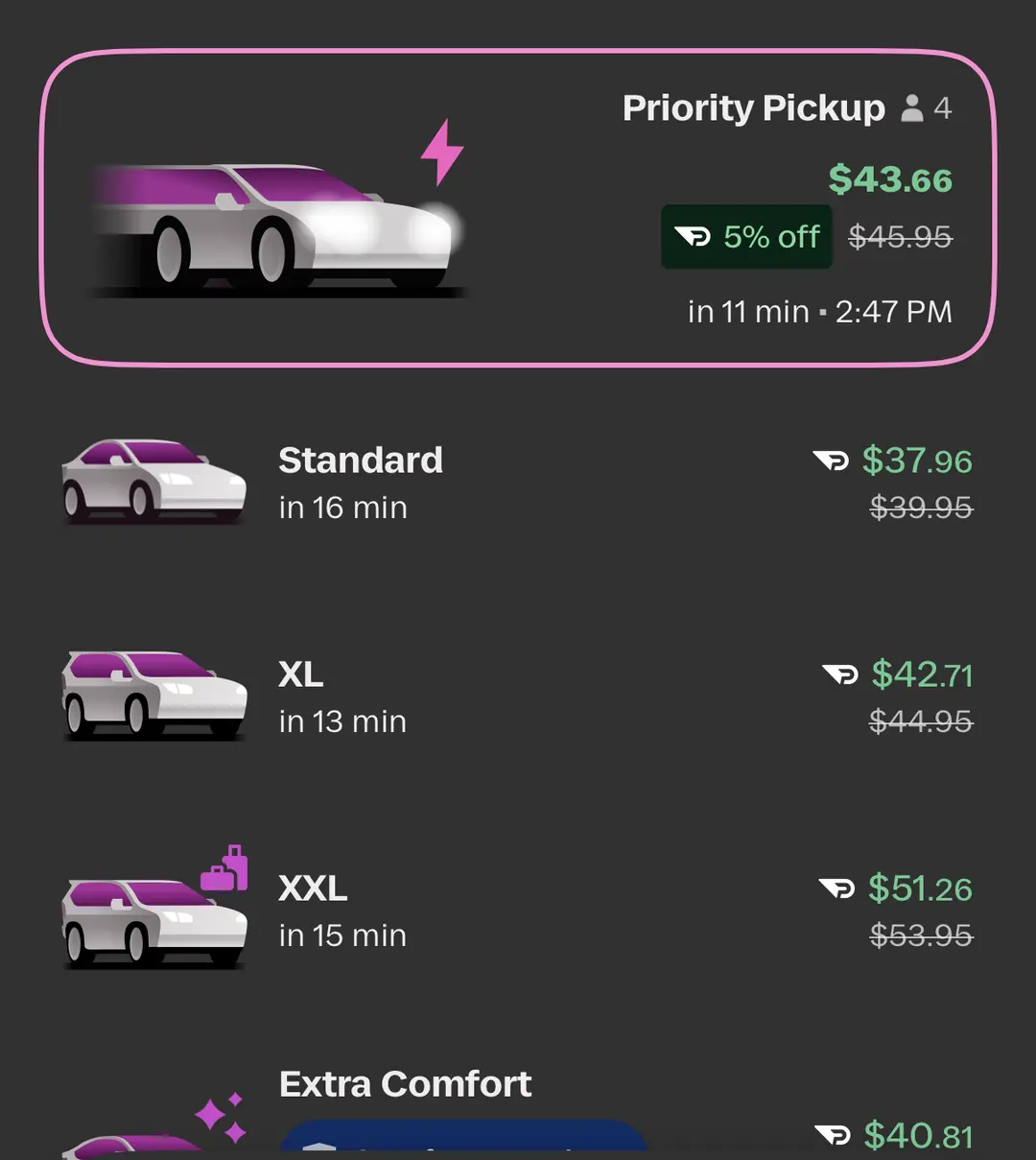Tap the DashPass logo next to $37.96
Screen dimensions: 1036x1160
tap(831, 462)
